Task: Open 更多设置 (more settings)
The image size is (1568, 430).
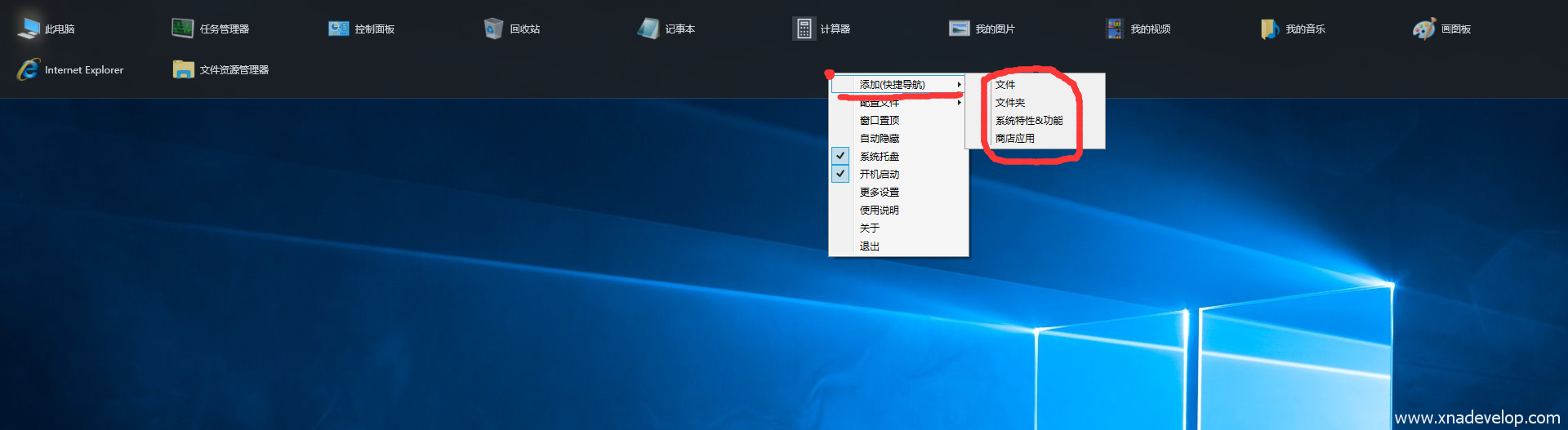Action: click(879, 192)
